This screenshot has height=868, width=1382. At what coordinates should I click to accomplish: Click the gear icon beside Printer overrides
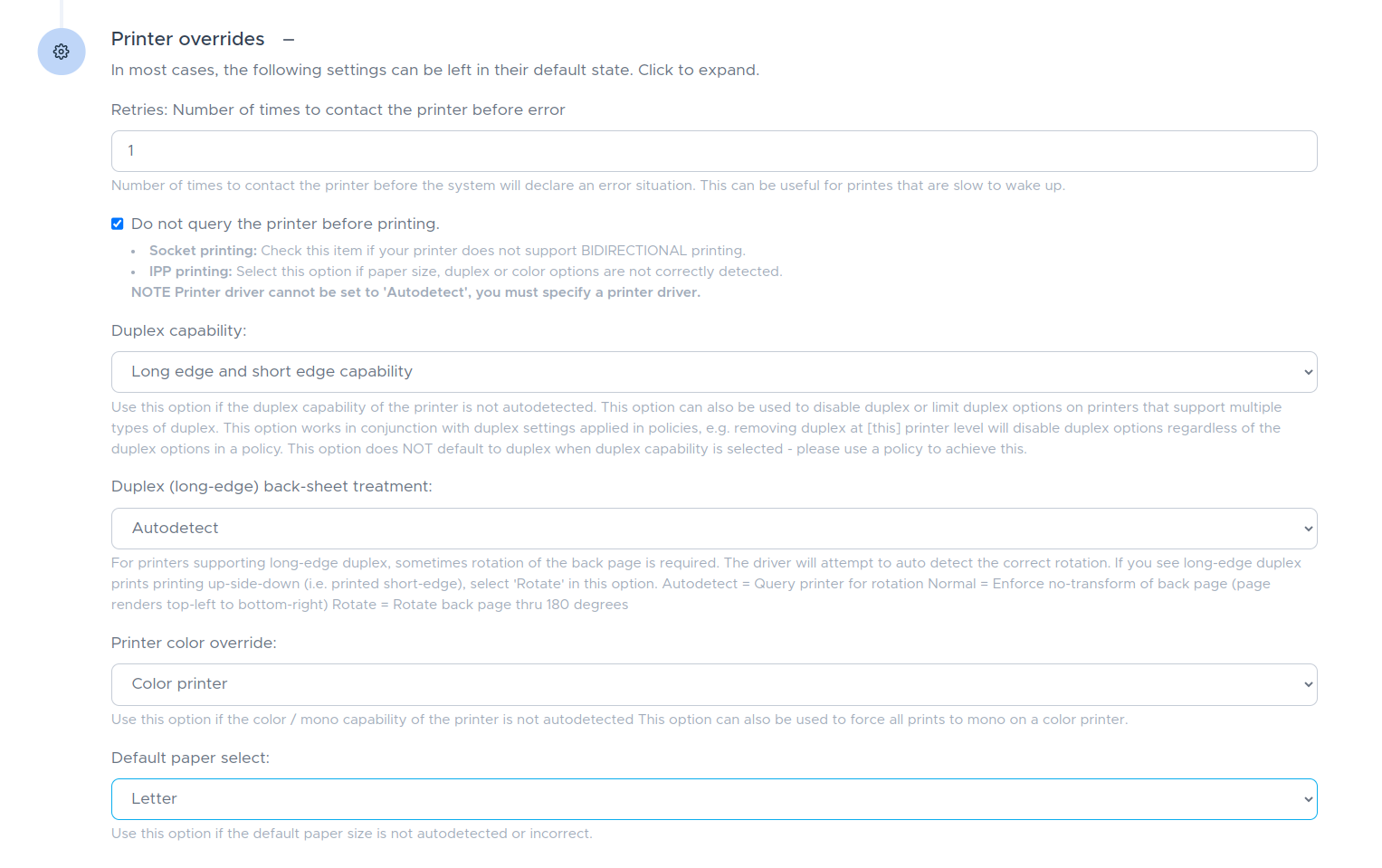click(x=62, y=52)
